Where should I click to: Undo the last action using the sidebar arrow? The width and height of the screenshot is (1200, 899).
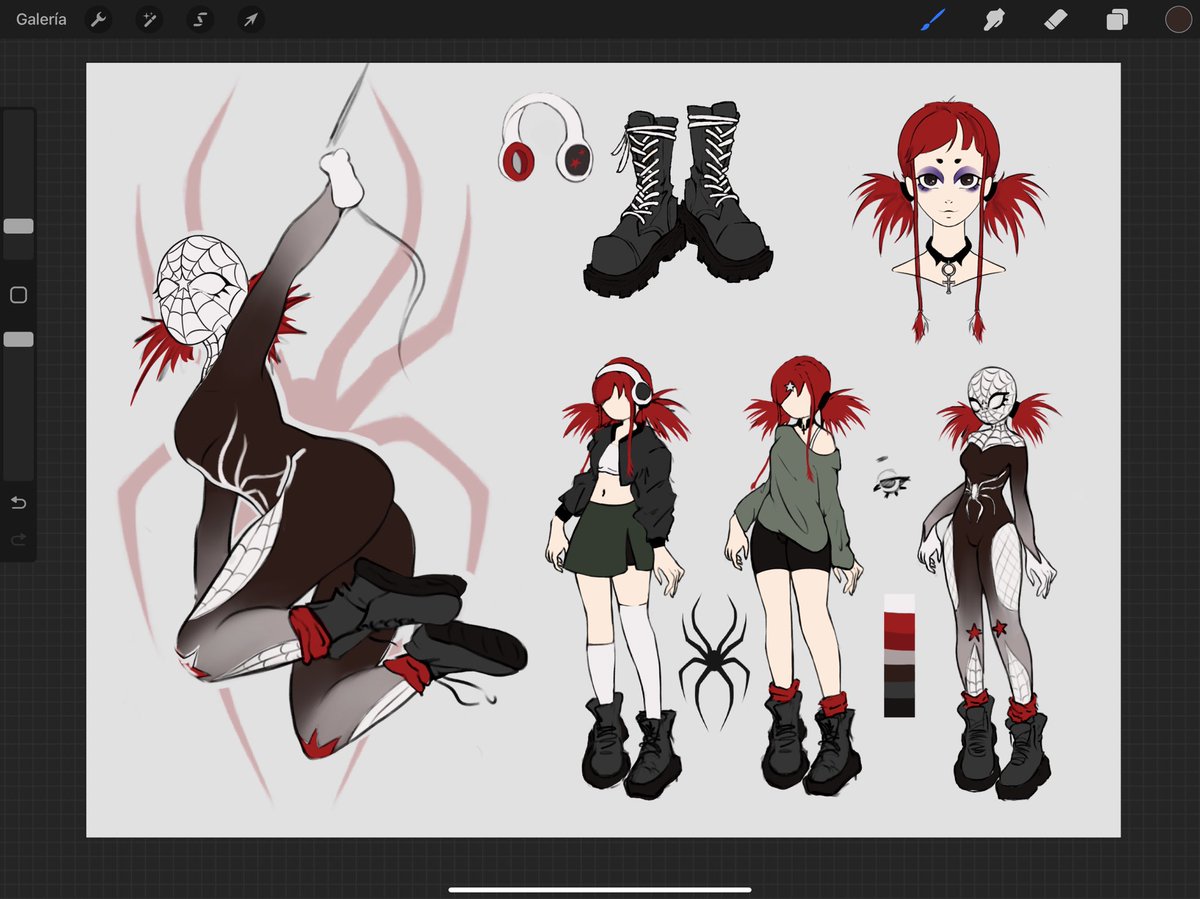[x=18, y=502]
